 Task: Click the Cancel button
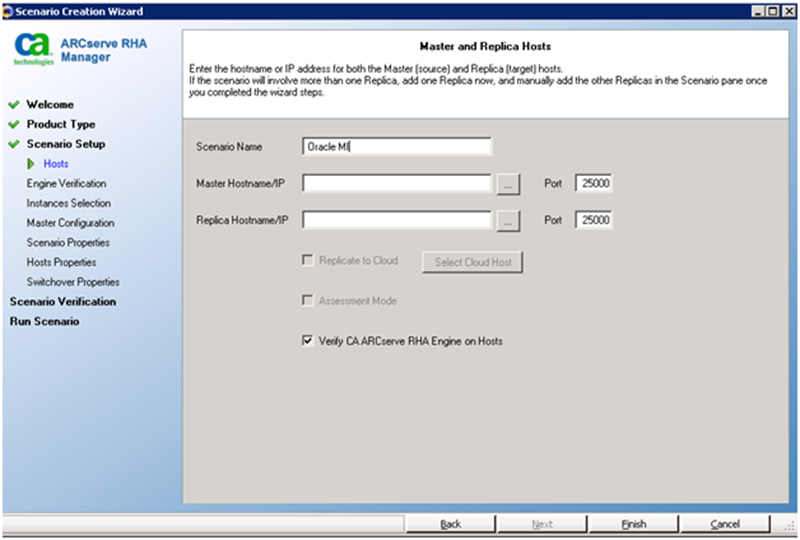point(726,524)
